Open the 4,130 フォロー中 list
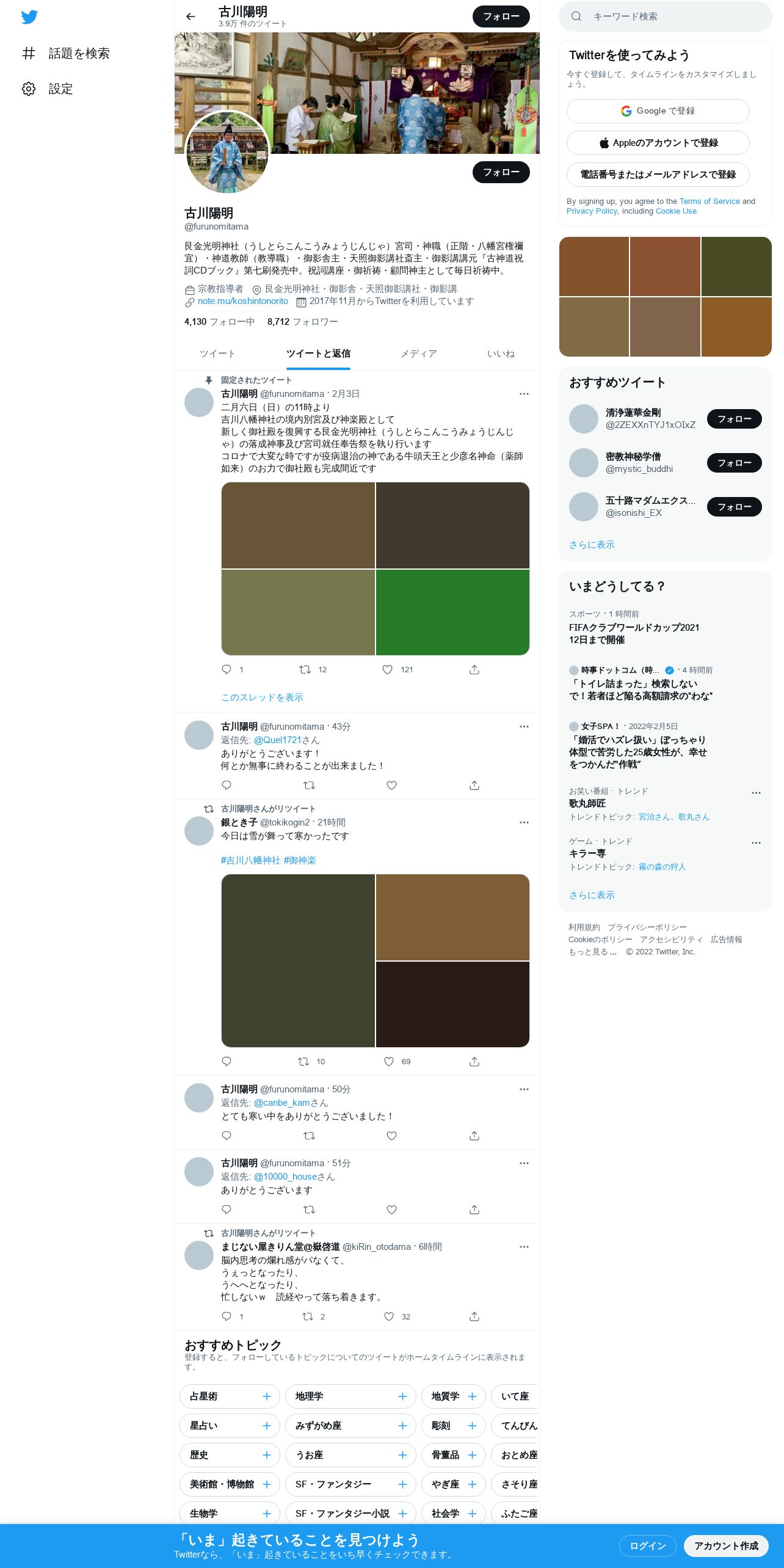This screenshot has height=1568, width=784. click(219, 322)
